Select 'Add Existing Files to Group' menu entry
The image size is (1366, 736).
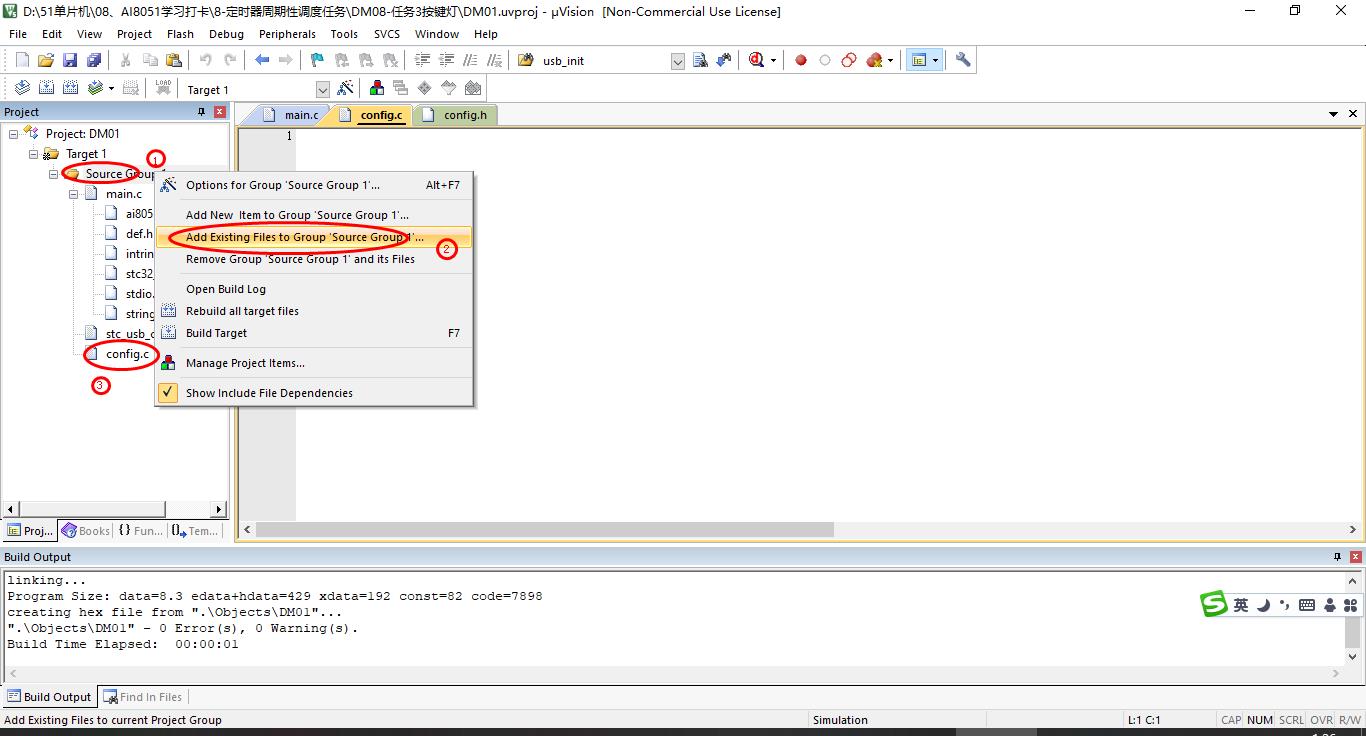coord(304,237)
